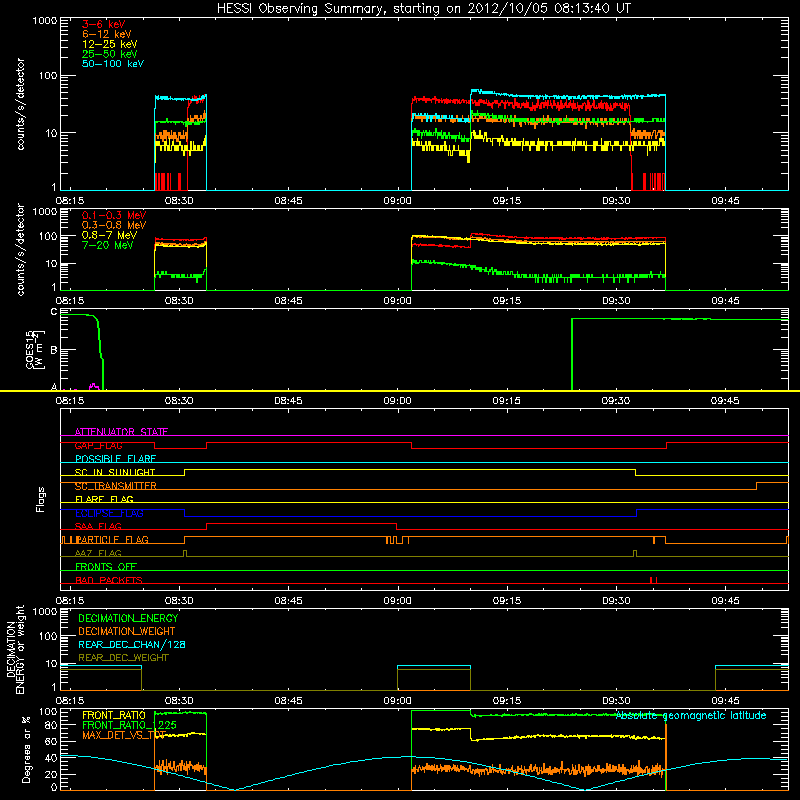Image resolution: width=800 pixels, height=800 pixels.
Task: Click the HESSI Observing Summary title text
Action: click(423, 8)
